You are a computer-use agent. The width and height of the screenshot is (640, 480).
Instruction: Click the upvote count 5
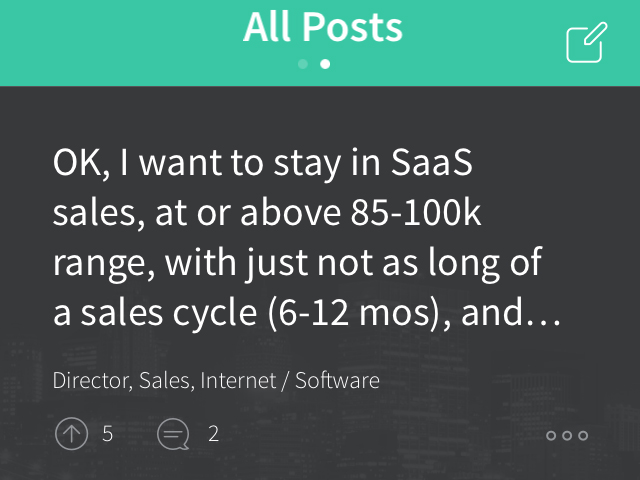(107, 433)
